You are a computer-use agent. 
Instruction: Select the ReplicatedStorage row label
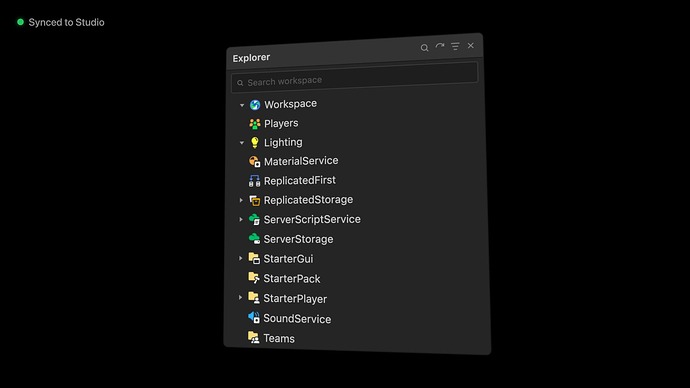308,200
